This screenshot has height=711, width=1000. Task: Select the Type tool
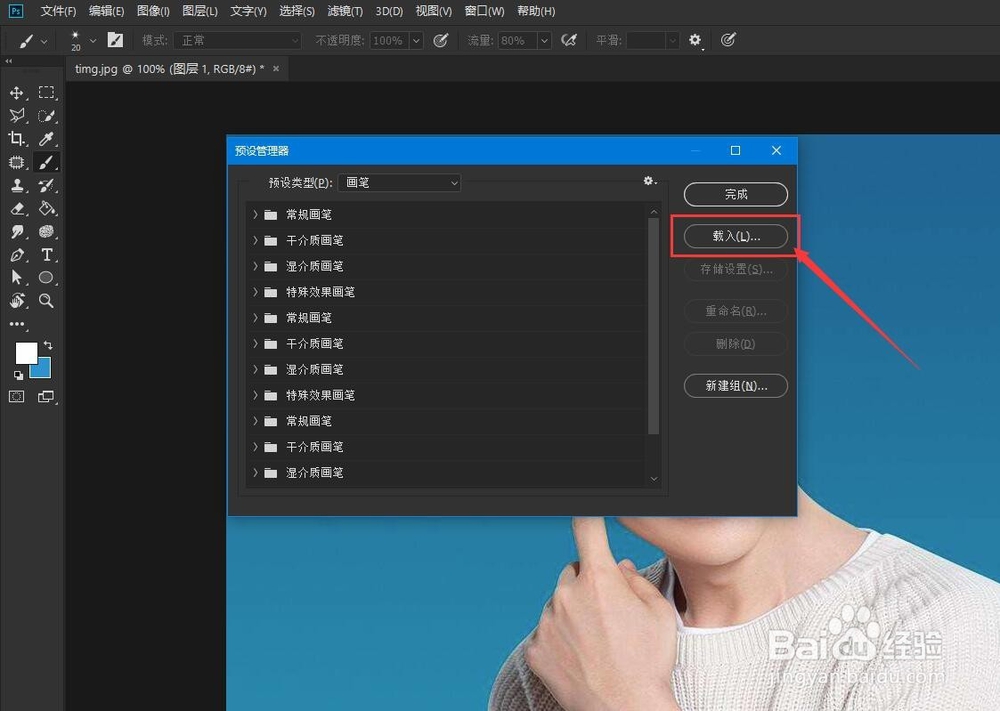pyautogui.click(x=46, y=255)
